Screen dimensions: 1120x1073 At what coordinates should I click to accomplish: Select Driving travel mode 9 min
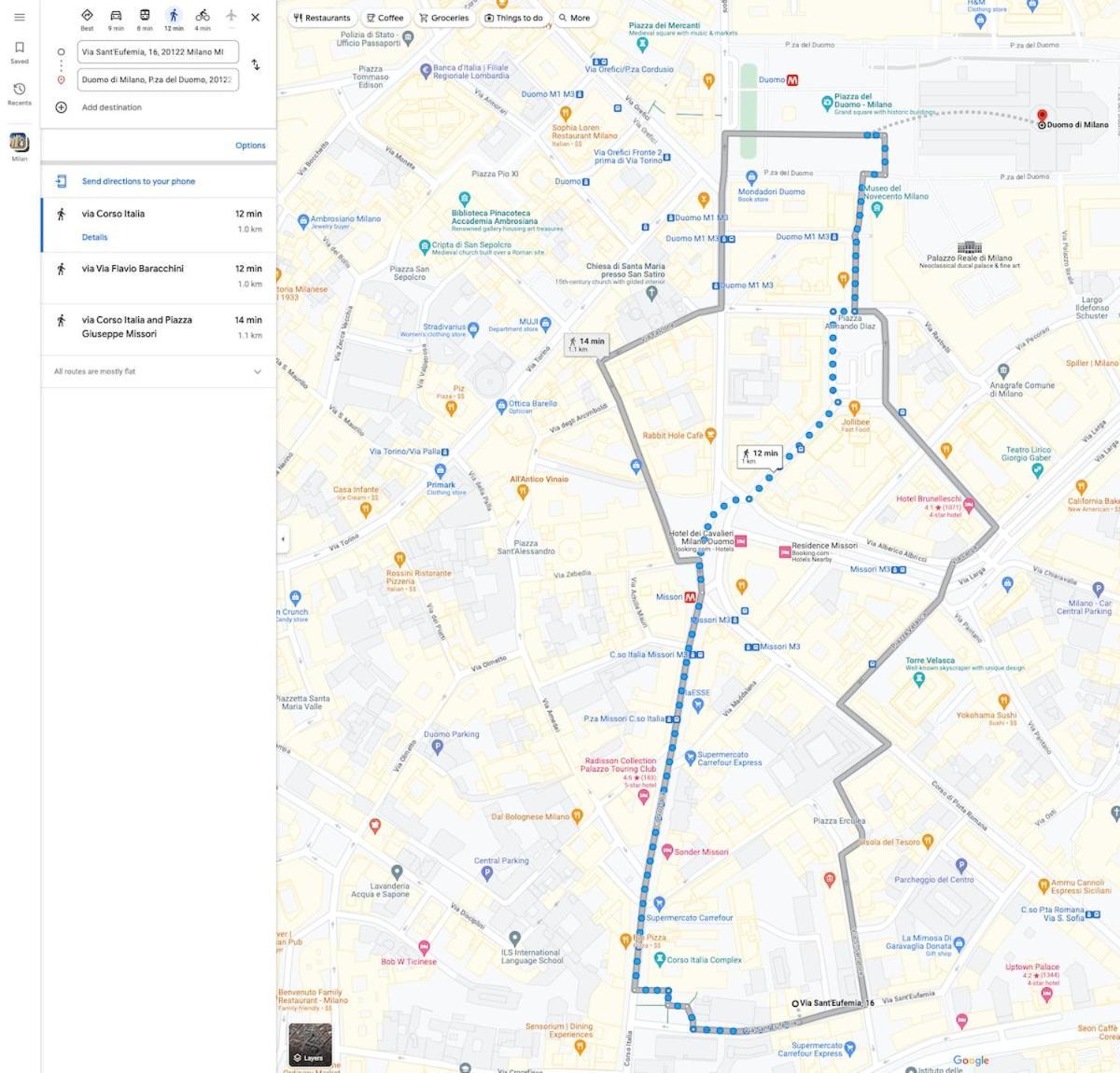[x=116, y=19]
